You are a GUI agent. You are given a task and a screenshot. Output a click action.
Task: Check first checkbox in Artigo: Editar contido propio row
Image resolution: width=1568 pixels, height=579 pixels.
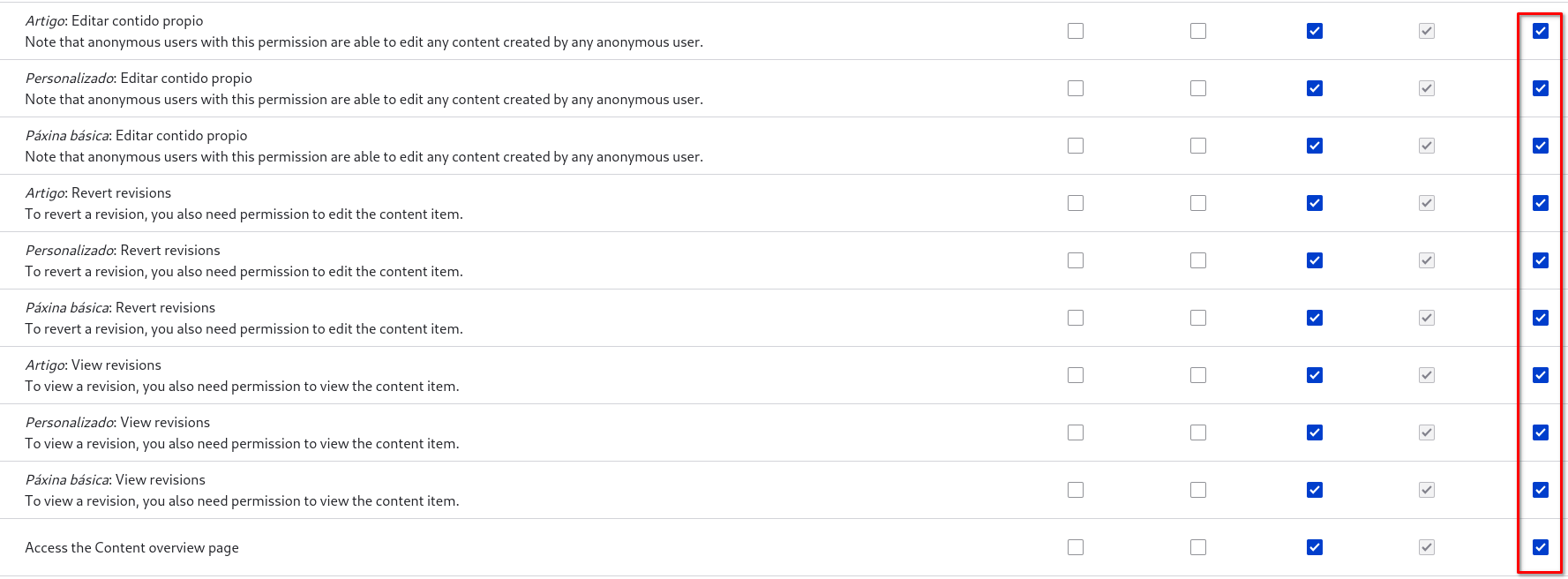1076,31
